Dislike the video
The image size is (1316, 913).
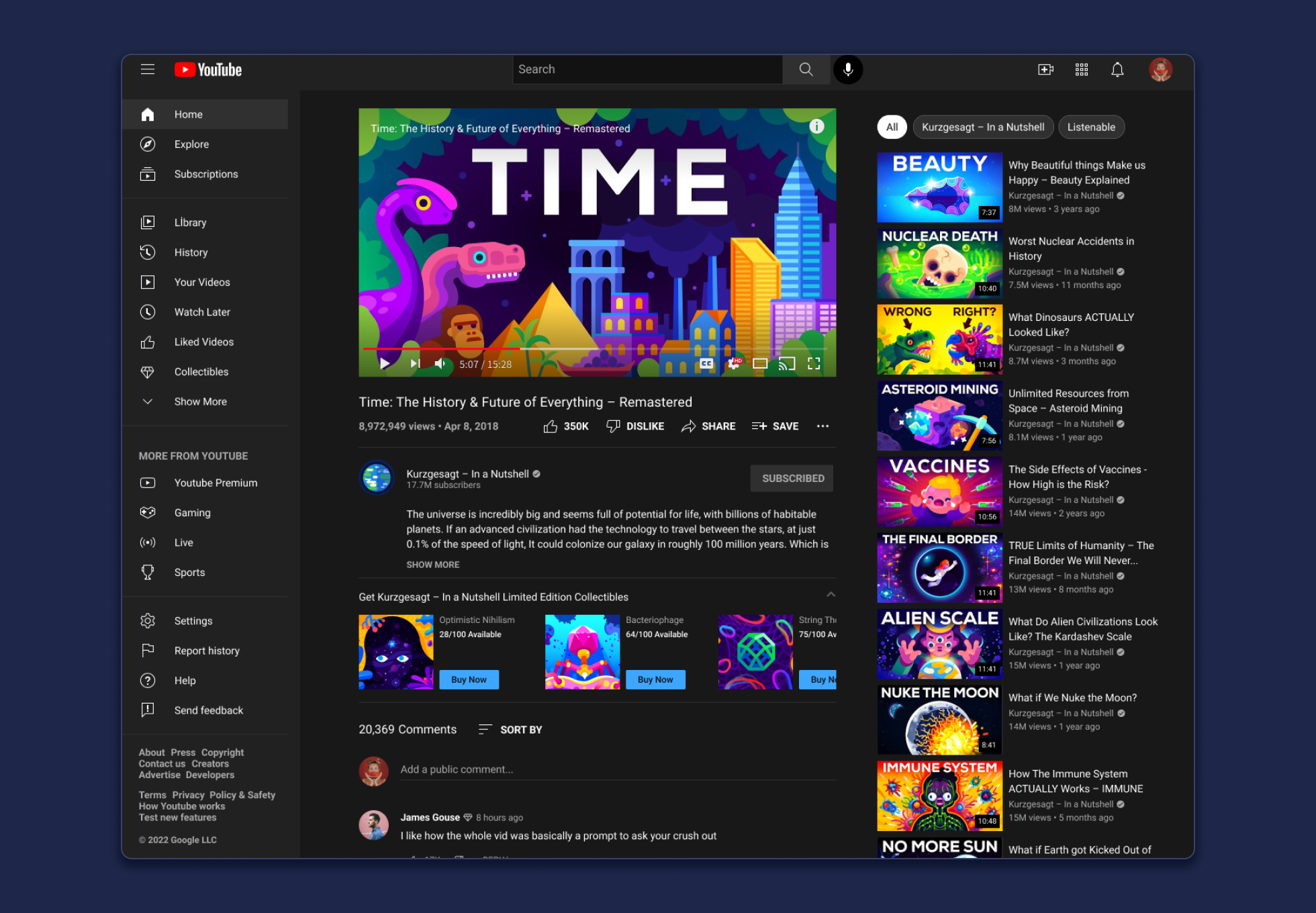(635, 426)
